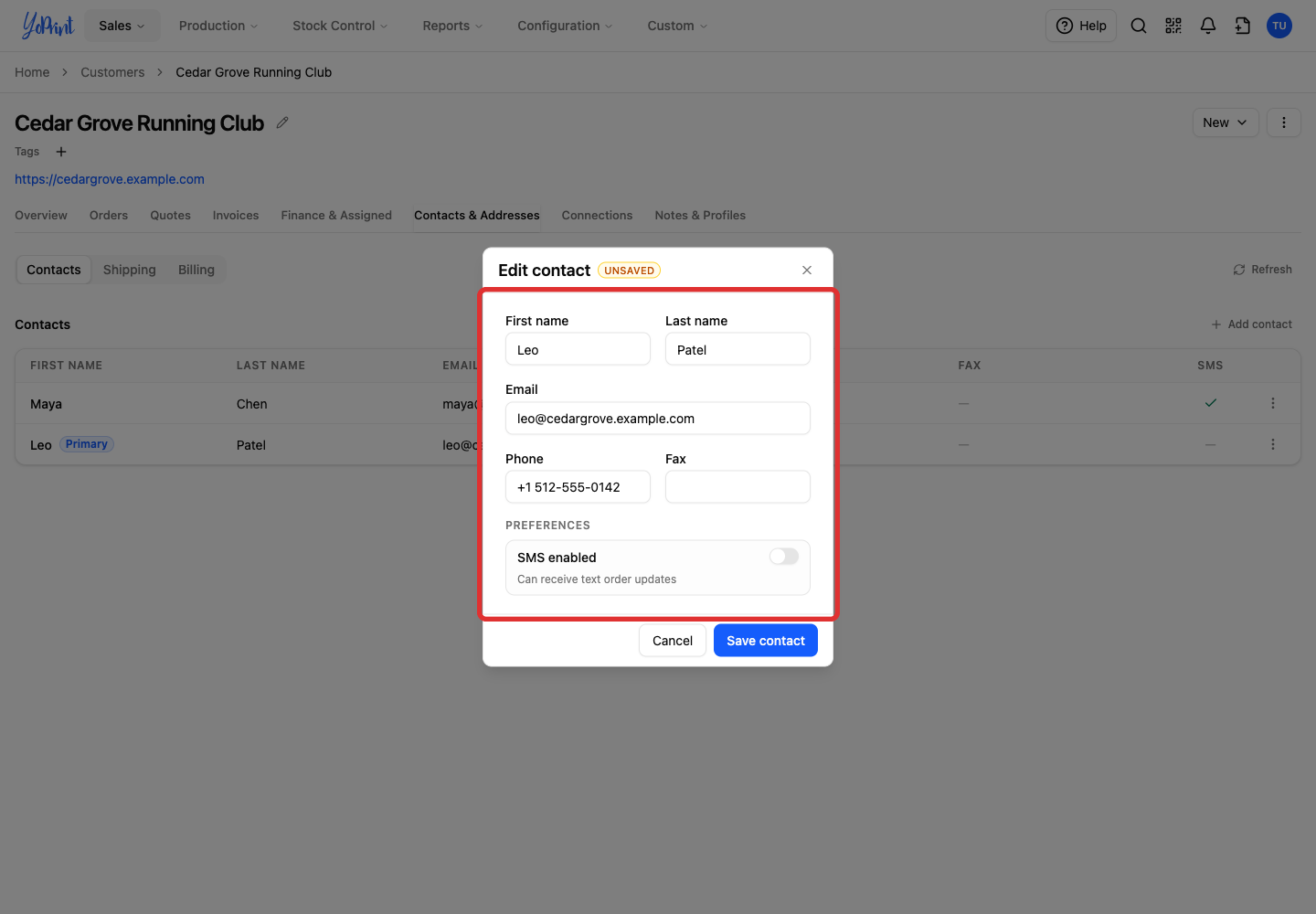1316x914 pixels.
Task: Open row actions for Leo Patel
Action: [1273, 444]
